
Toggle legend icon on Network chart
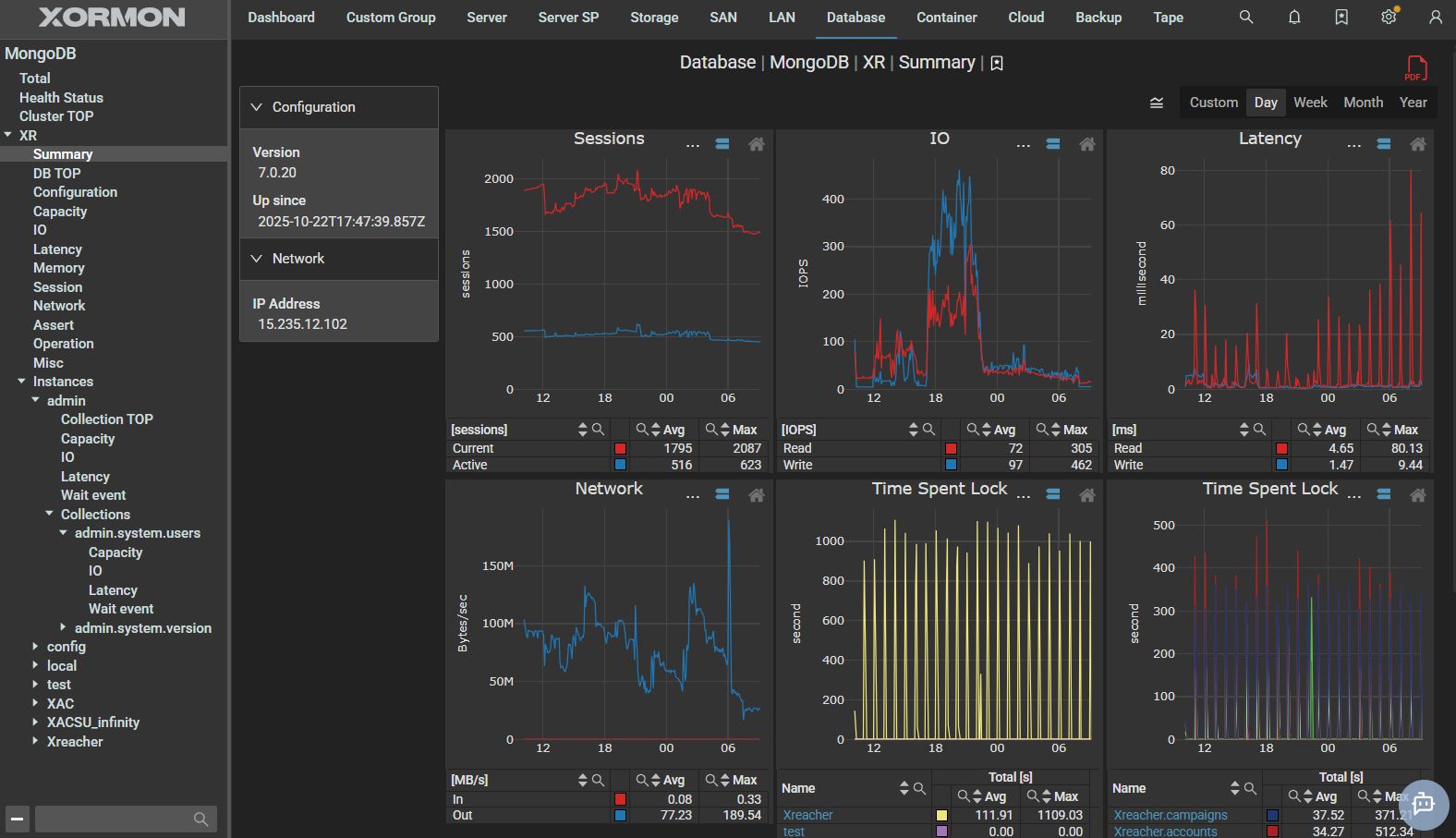[722, 494]
